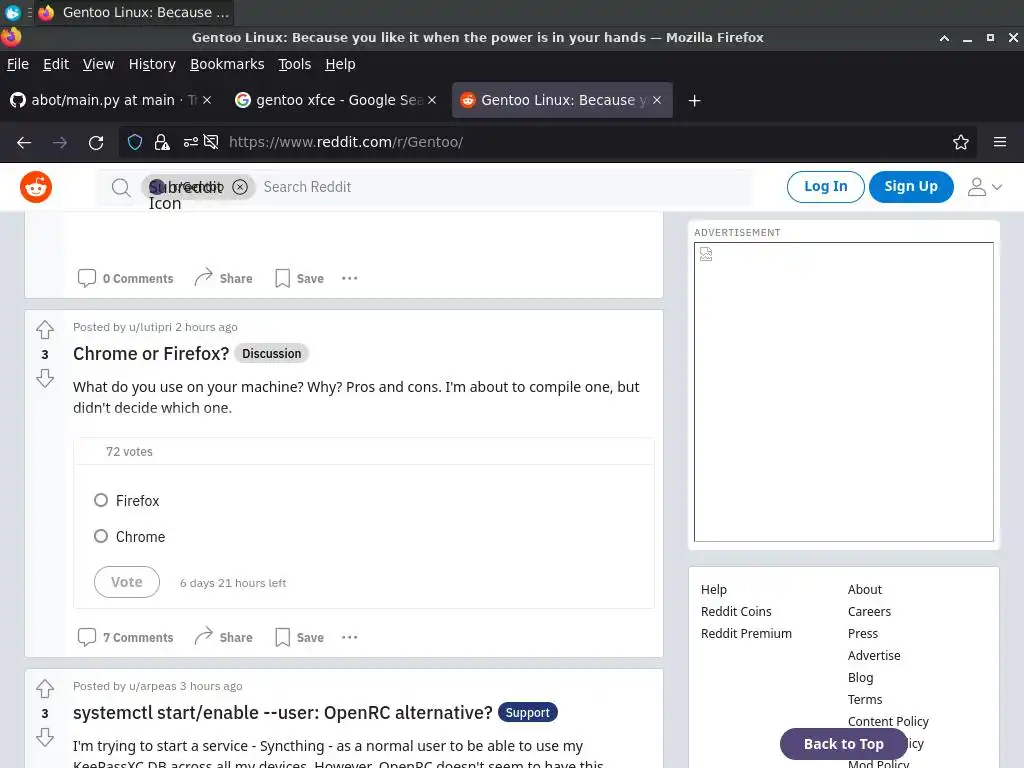Open 0 Comments on the topmost post
Viewport: 1024px width, 768px height.
125,278
